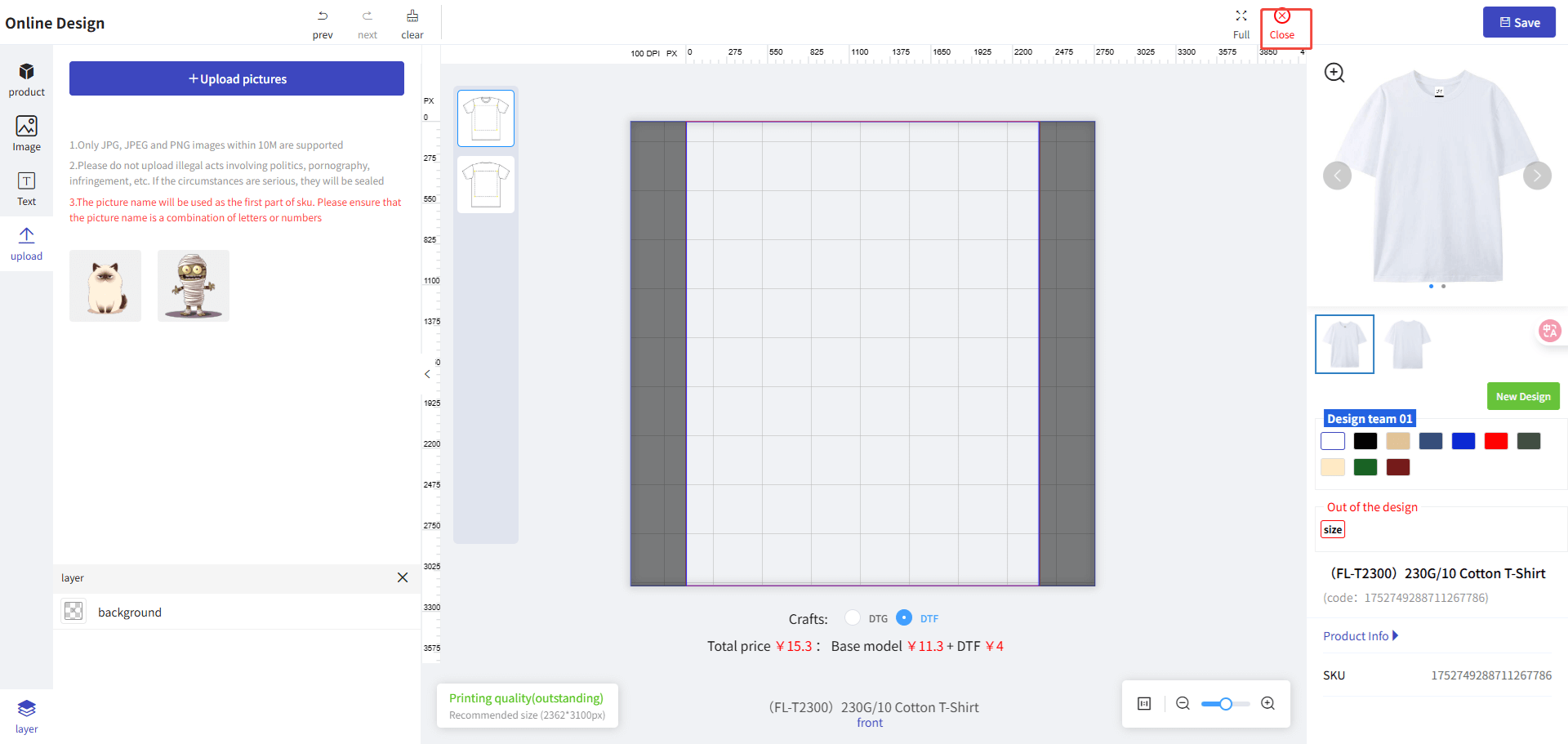
Task: Open the product panel in sidebar
Action: coord(26,79)
